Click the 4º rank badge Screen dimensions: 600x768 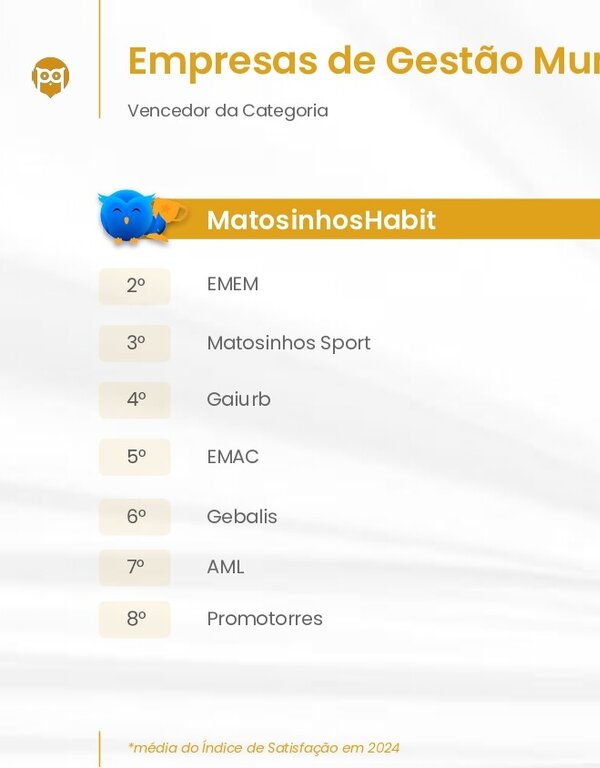pyautogui.click(x=135, y=400)
